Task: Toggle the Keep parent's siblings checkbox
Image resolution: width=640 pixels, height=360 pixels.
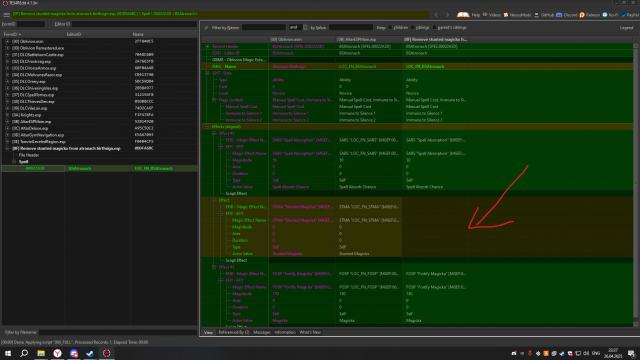Action: [x=434, y=27]
